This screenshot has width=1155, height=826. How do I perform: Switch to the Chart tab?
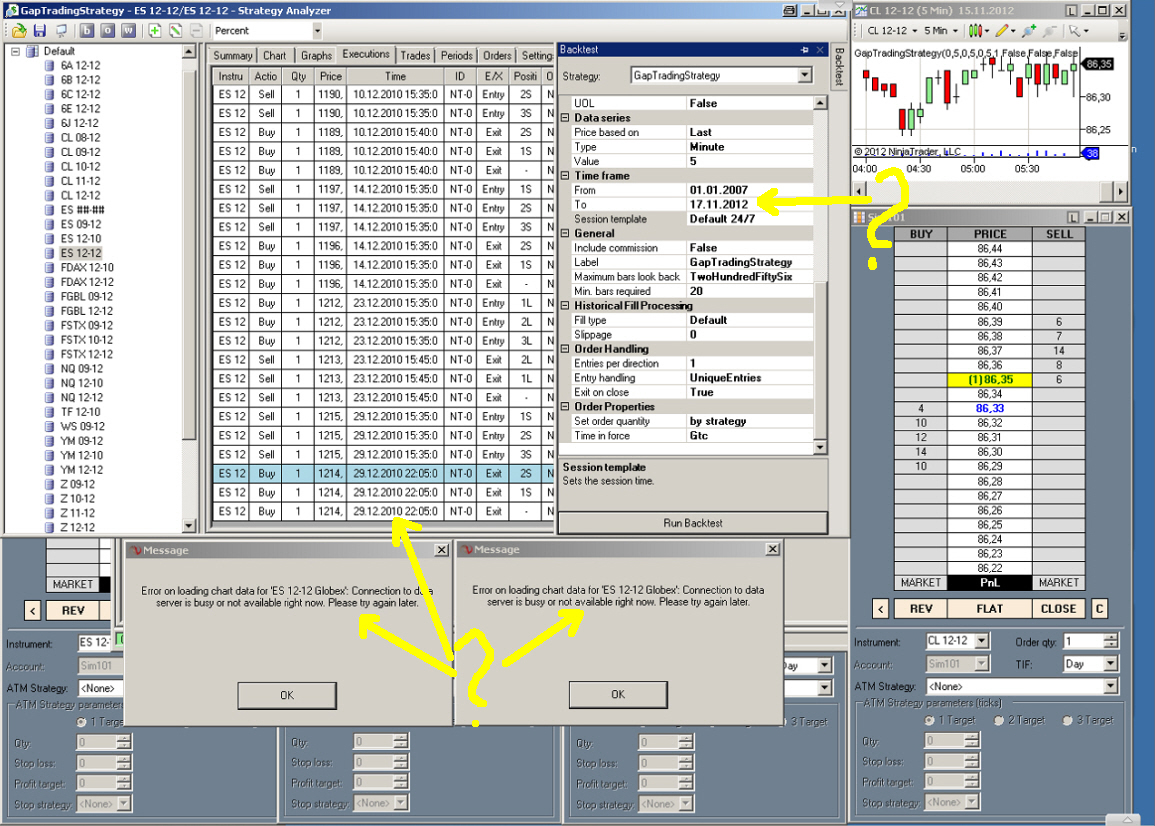[275, 55]
